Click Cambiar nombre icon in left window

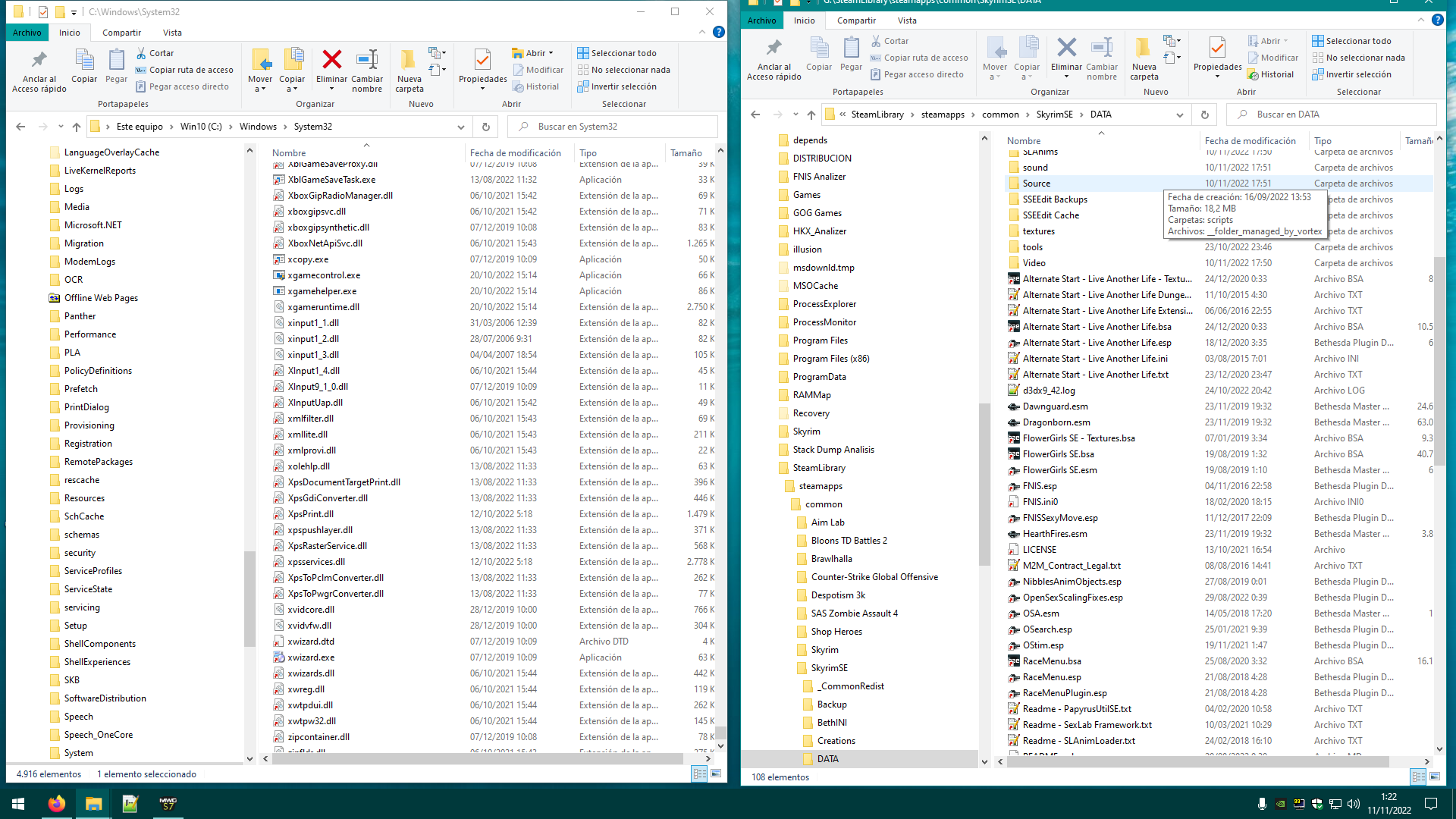click(367, 61)
